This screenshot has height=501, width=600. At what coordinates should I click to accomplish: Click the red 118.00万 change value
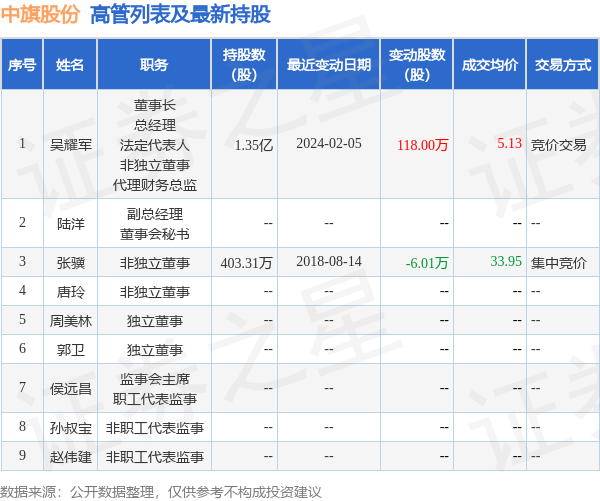[422, 145]
